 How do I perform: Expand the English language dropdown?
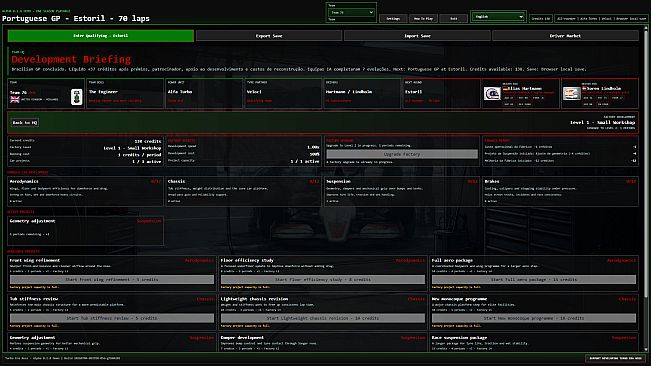coord(498,17)
